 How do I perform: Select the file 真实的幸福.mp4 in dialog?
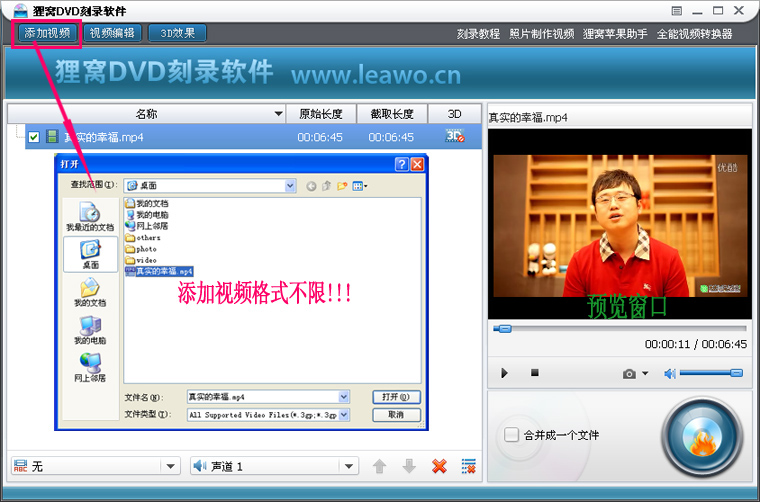coord(159,271)
